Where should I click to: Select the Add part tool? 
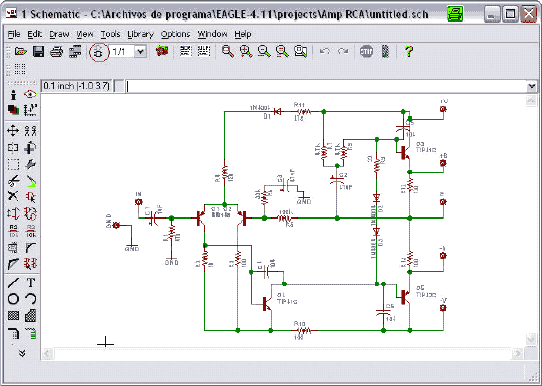pos(30,197)
